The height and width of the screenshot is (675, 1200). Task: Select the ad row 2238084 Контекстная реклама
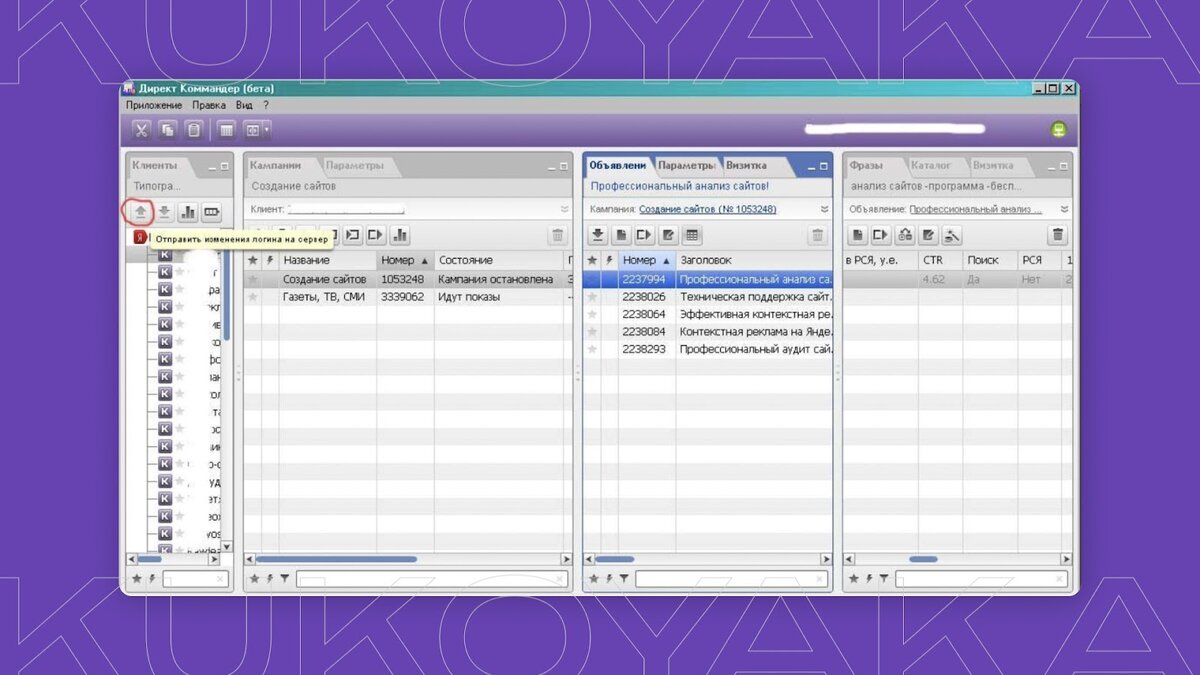coord(708,332)
